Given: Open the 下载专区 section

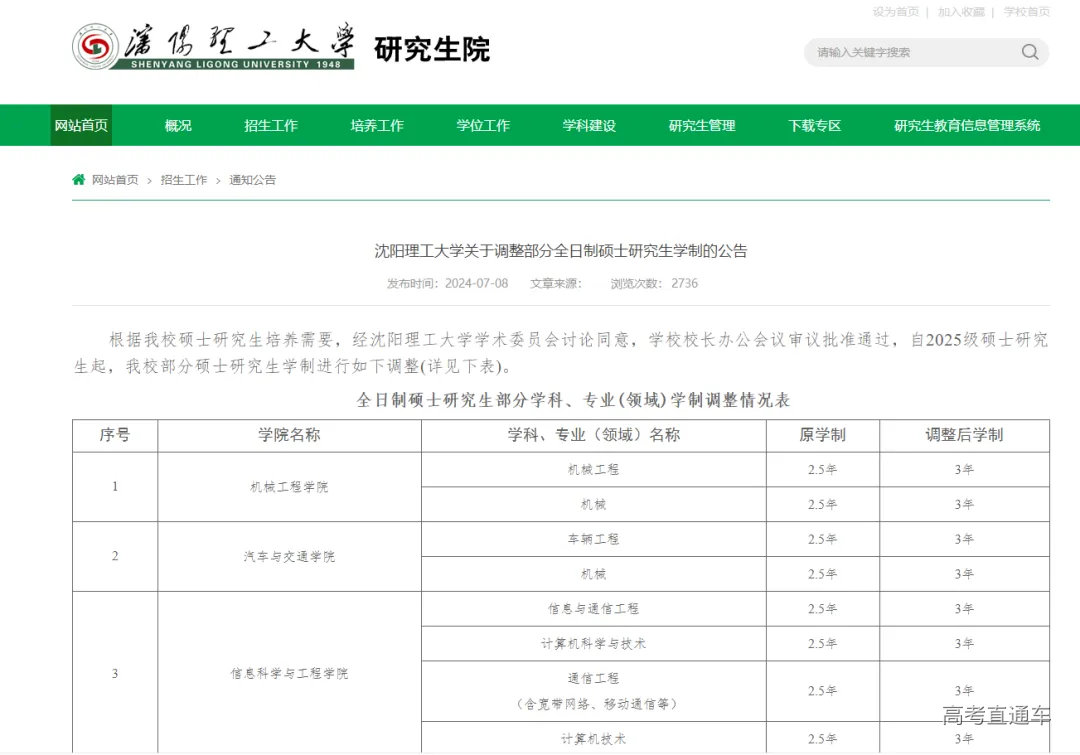Looking at the screenshot, I should pos(813,125).
